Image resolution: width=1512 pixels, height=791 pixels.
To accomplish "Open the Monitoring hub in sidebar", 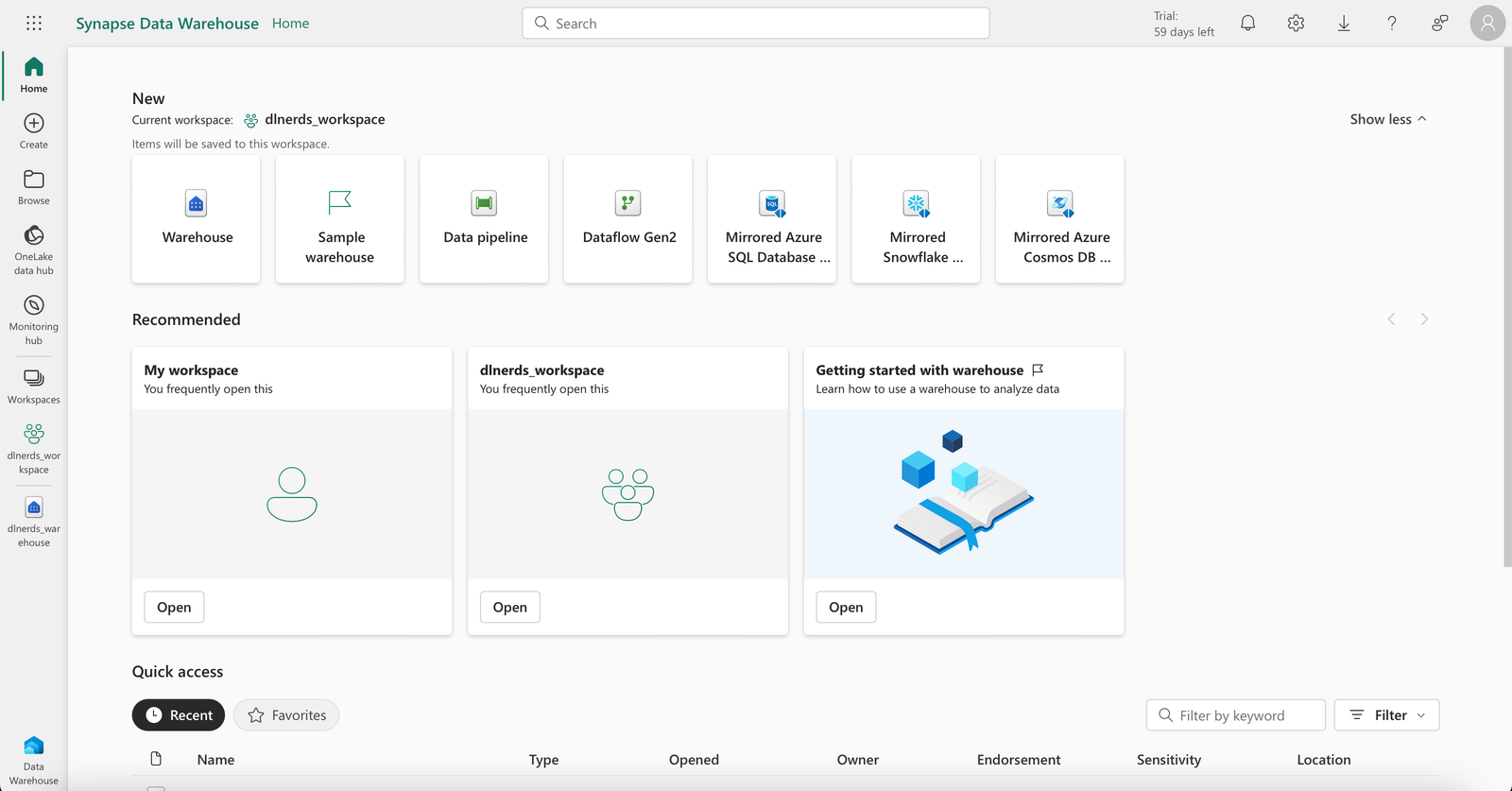I will pos(34,320).
